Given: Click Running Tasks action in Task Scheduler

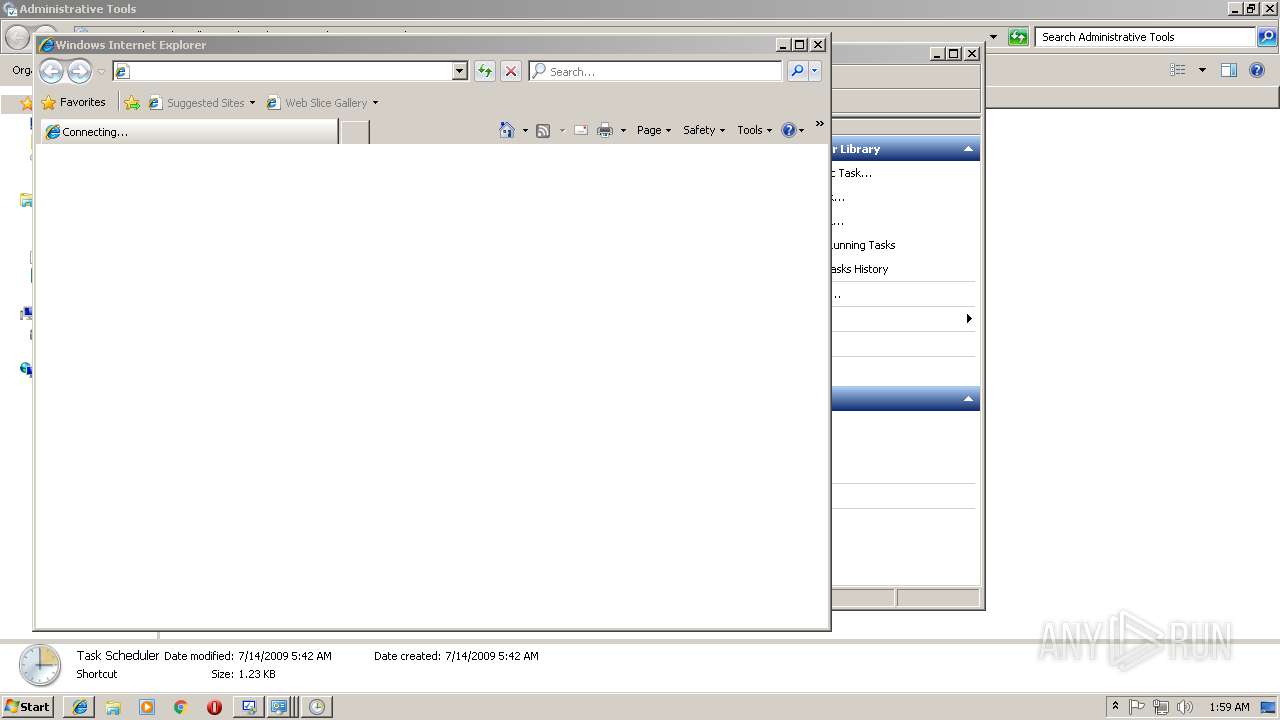Looking at the screenshot, I should pos(862,245).
